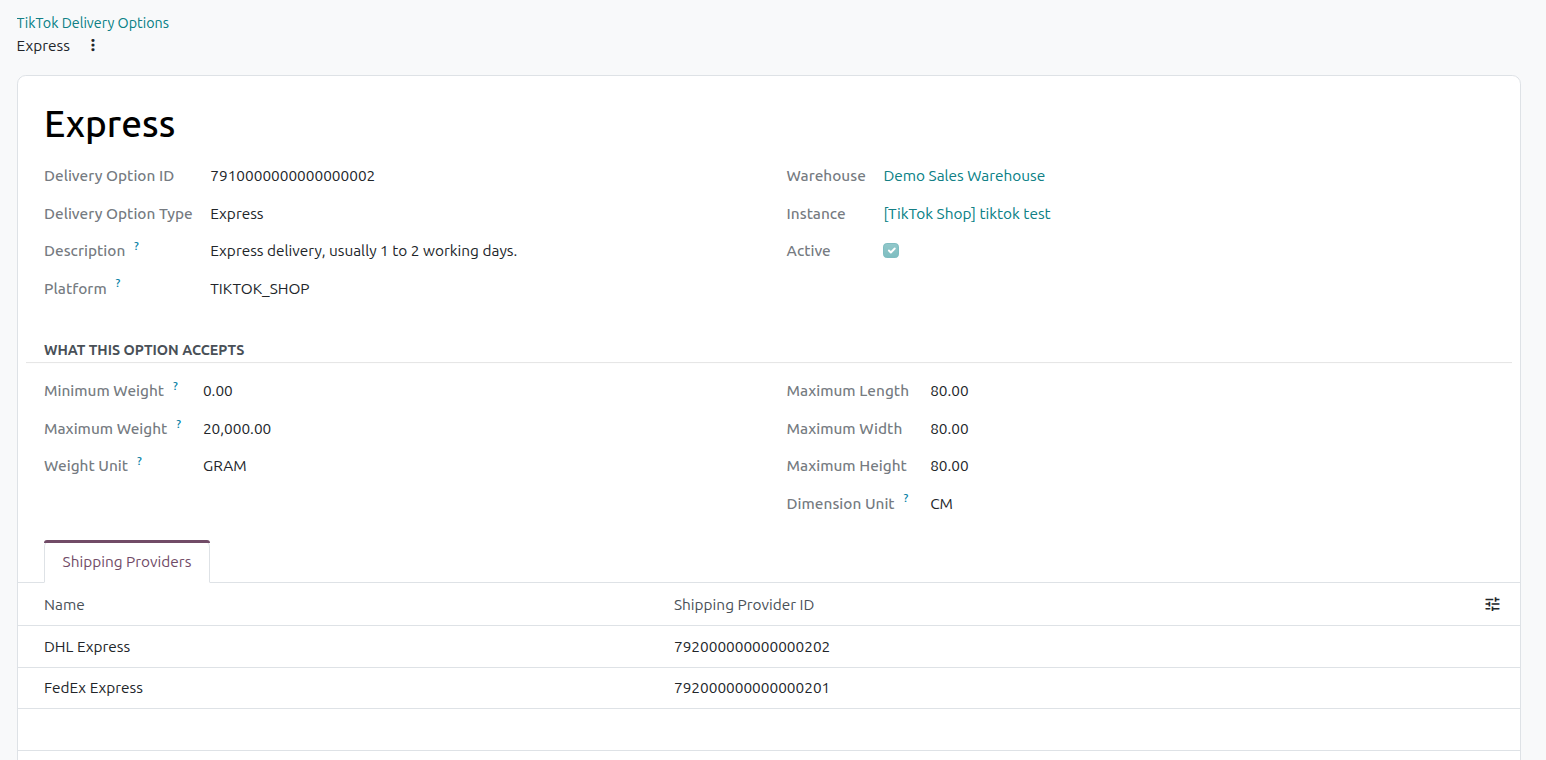Select the DHL provider ID 792000000000000202
The image size is (1546, 760).
coord(752,647)
